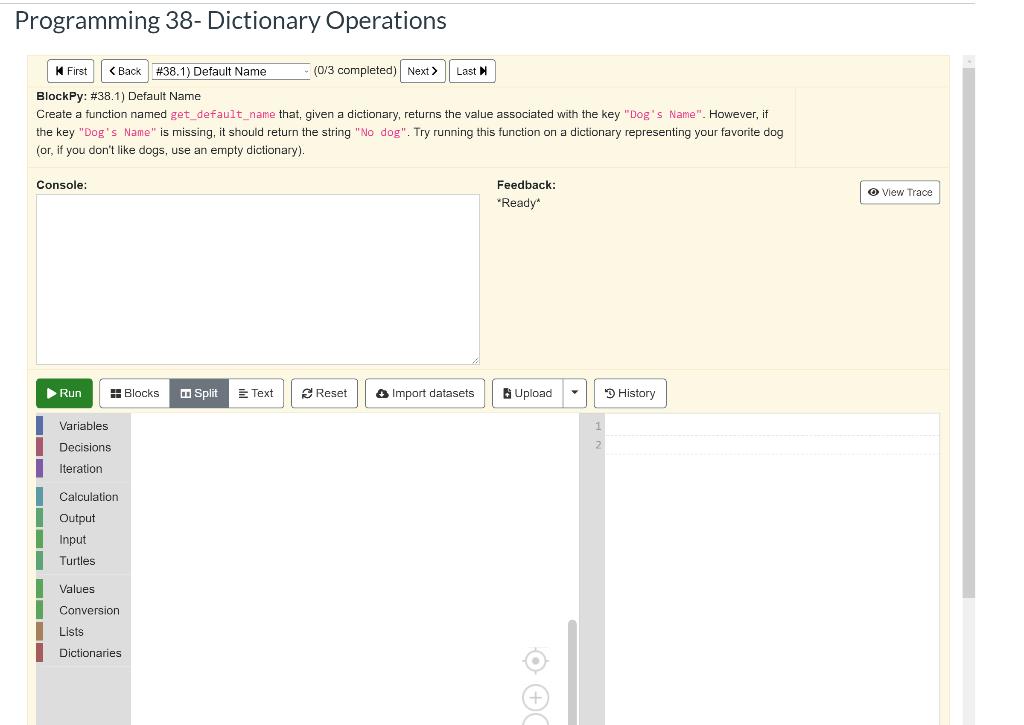Open the Iteration block category
1024x725 pixels.
click(x=84, y=469)
